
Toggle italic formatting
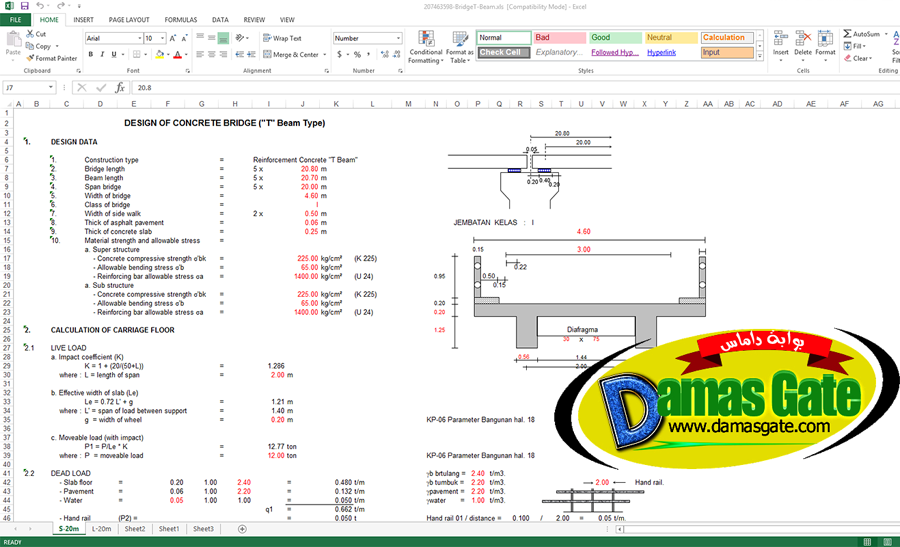click(102, 55)
